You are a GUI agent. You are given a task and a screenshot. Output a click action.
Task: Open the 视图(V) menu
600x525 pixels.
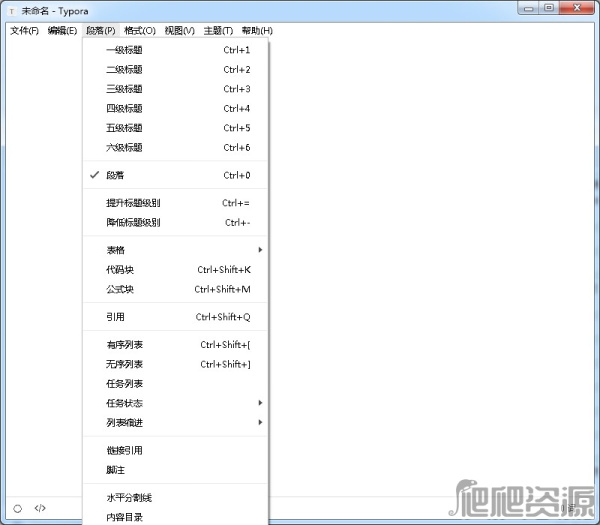180,30
